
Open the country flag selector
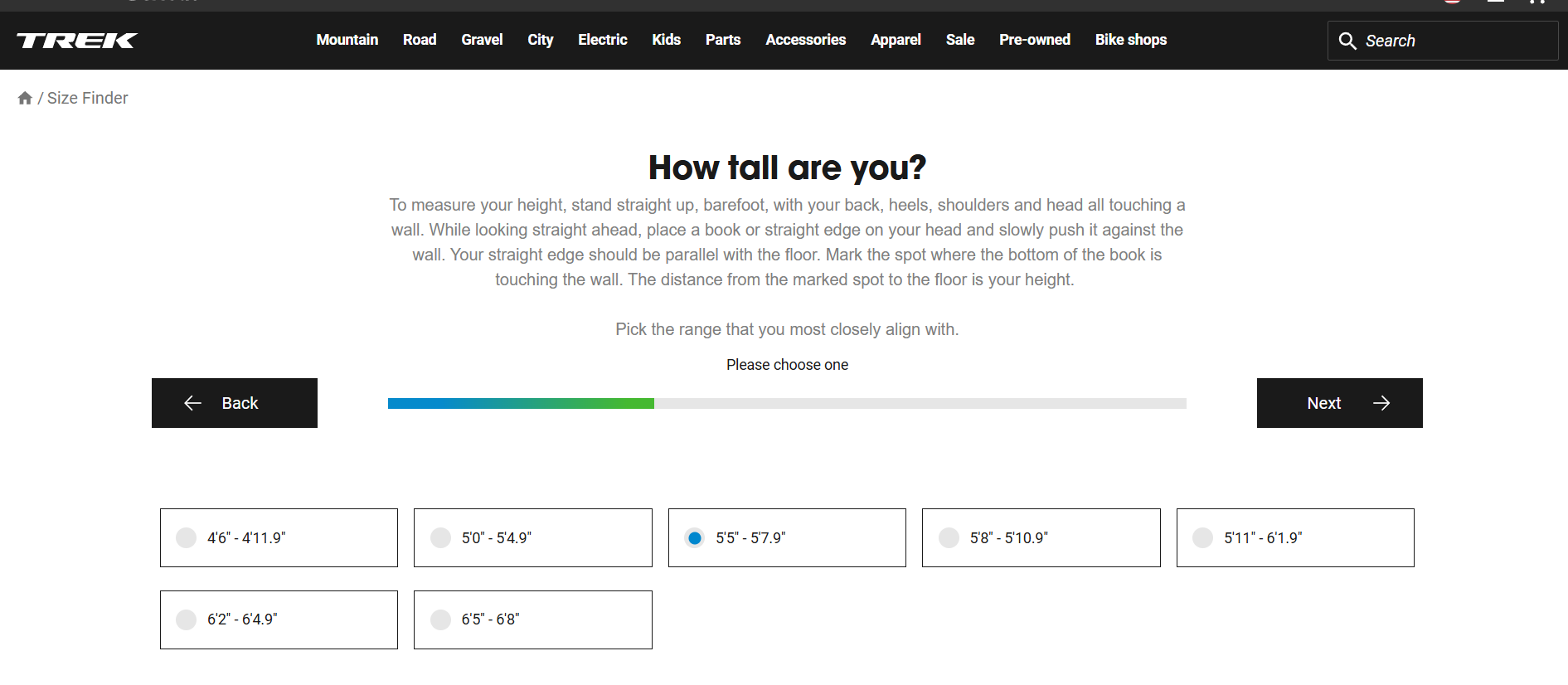1452,2
